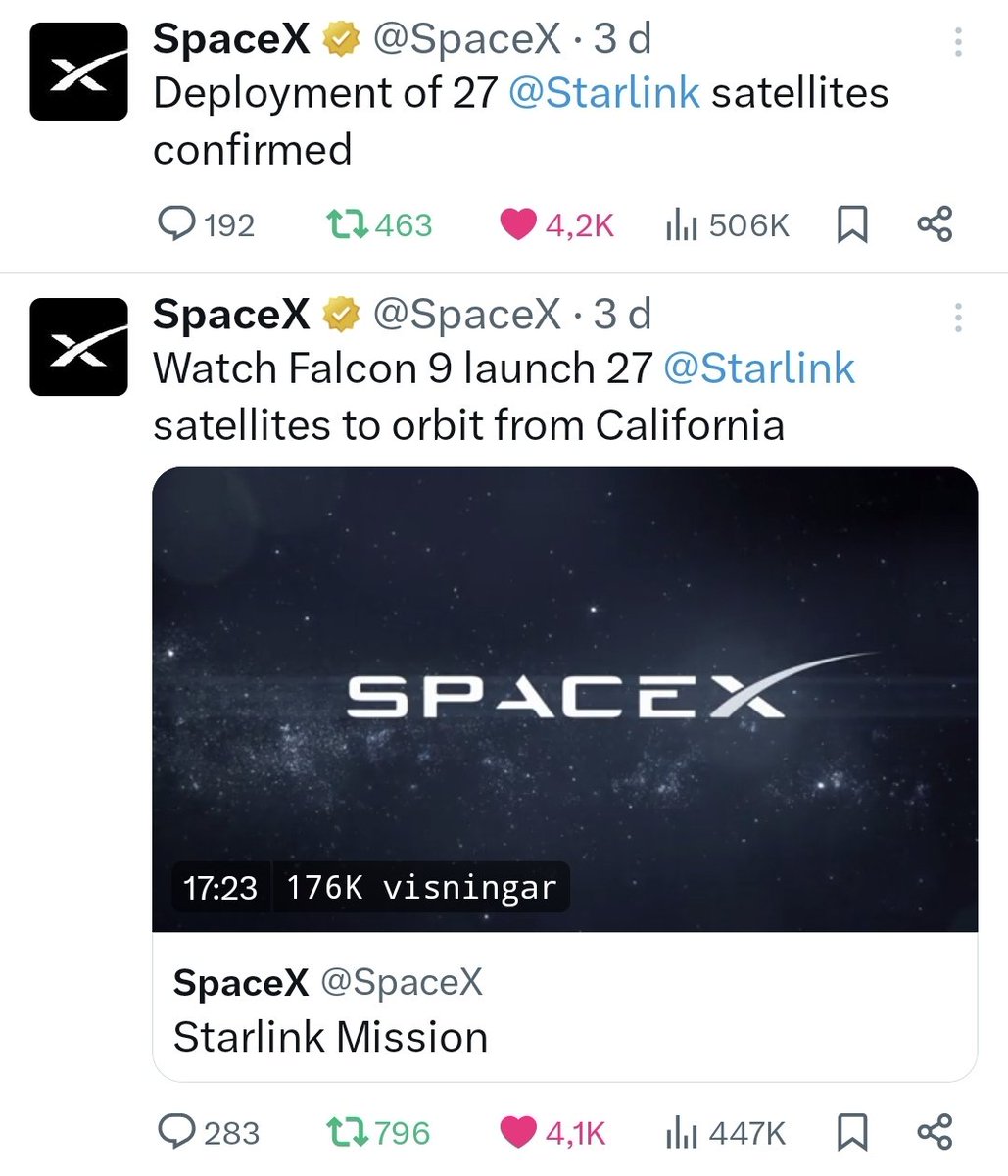The width and height of the screenshot is (1008, 1176).
Task: Share the deployment confirmation tweet
Action: [x=935, y=224]
